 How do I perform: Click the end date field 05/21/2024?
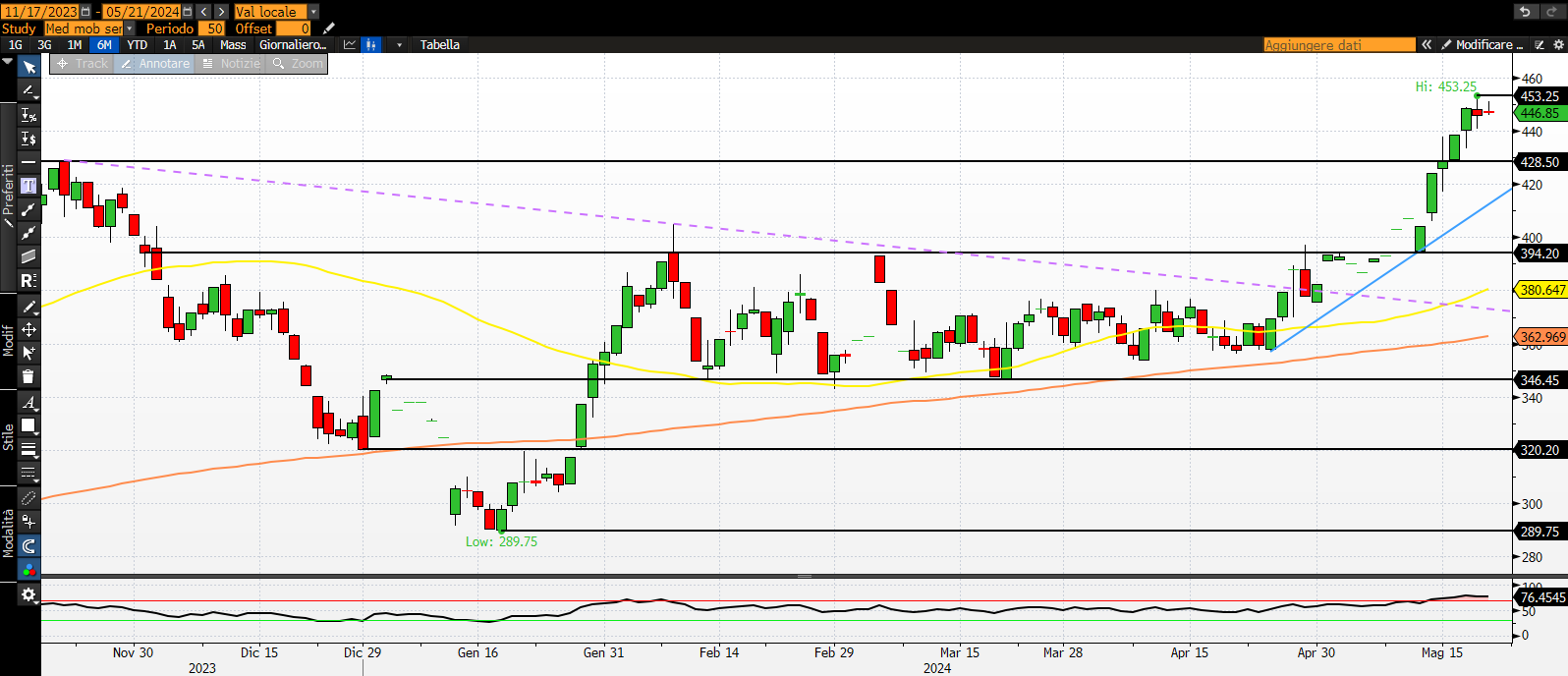tap(142, 12)
